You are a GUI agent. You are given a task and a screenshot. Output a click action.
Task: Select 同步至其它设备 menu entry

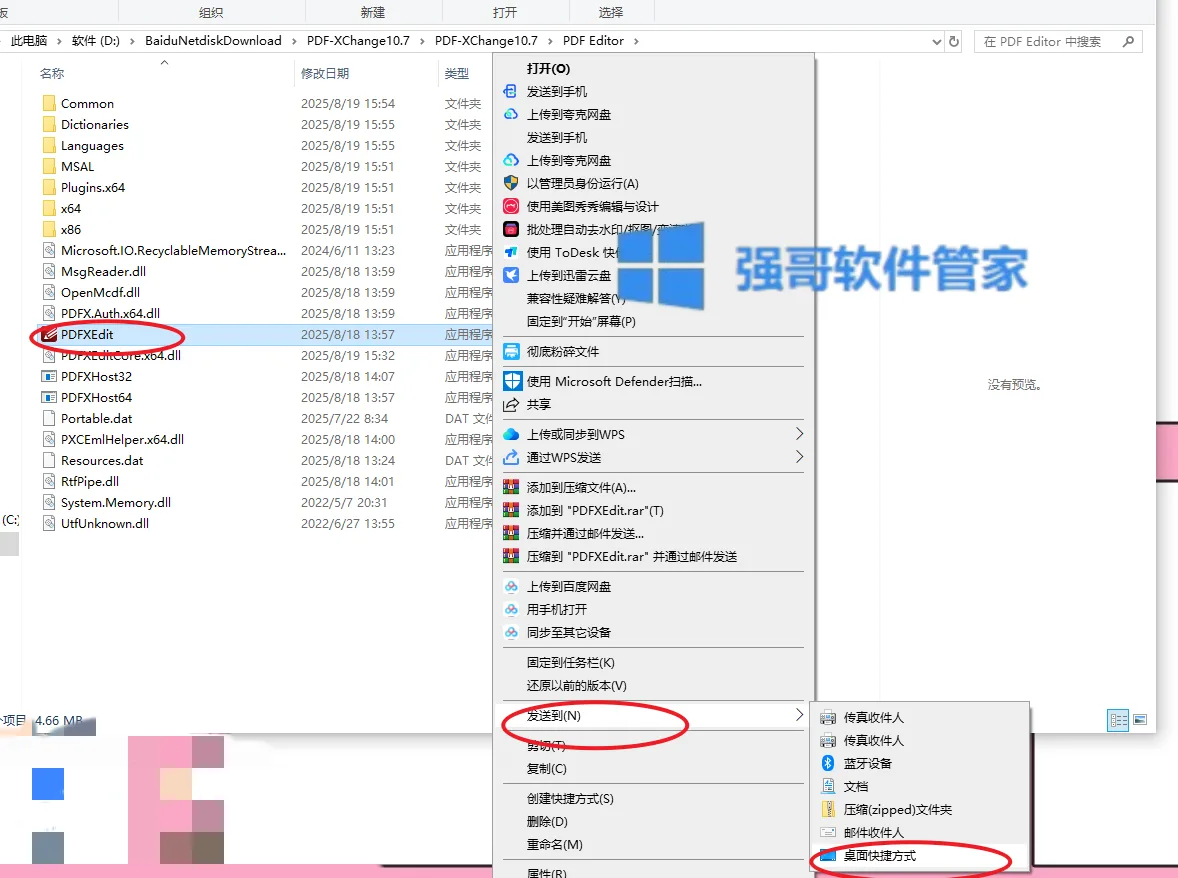[569, 632]
